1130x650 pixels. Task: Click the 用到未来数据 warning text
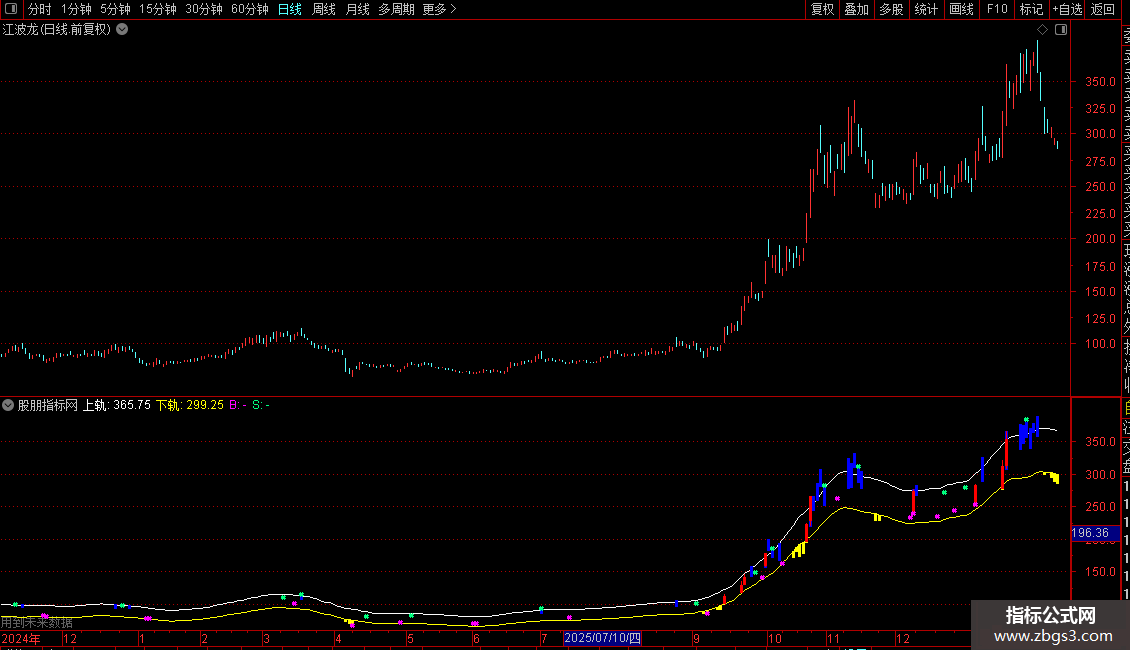(37, 623)
